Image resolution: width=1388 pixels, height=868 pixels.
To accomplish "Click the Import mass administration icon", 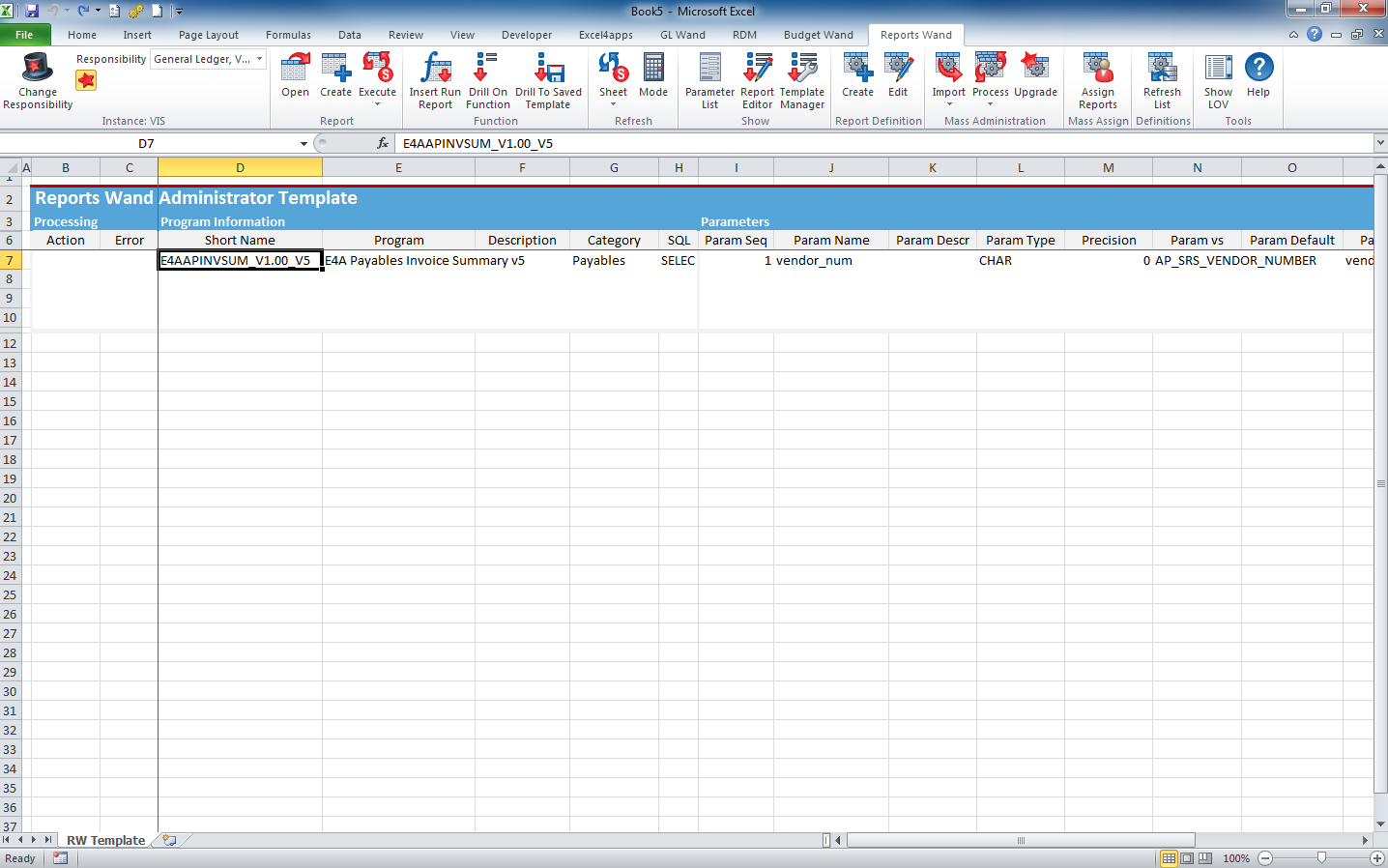I will tap(948, 68).
